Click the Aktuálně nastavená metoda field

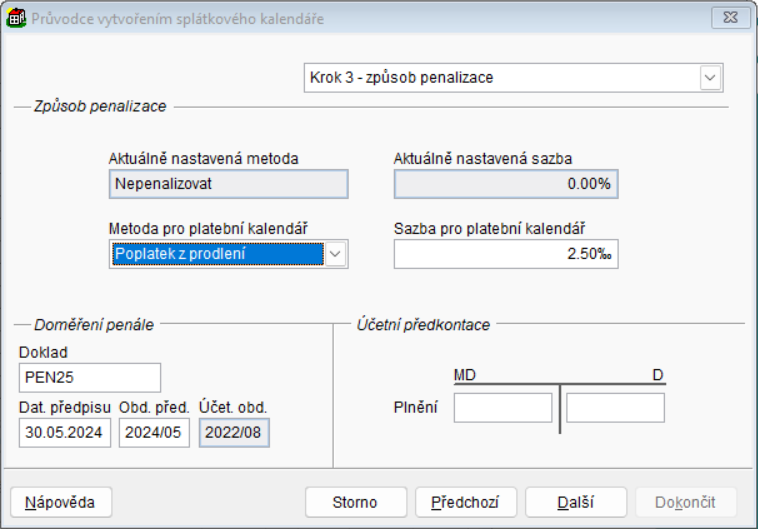coord(229,184)
